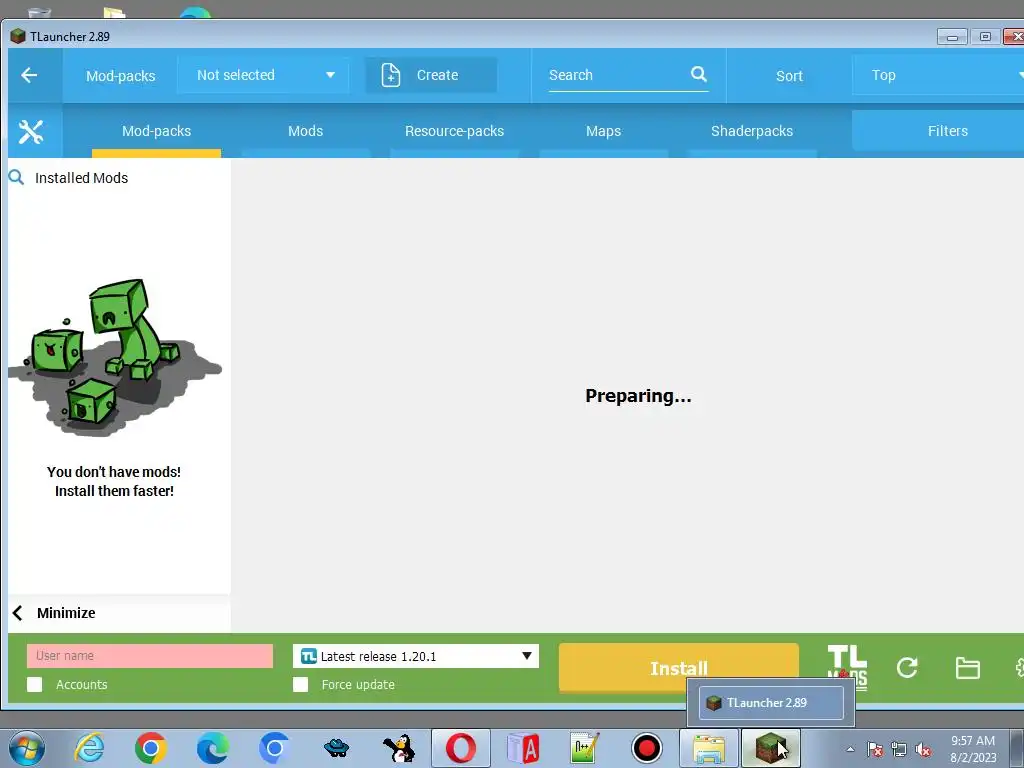
Task: Open the Filters button
Action: click(938, 131)
